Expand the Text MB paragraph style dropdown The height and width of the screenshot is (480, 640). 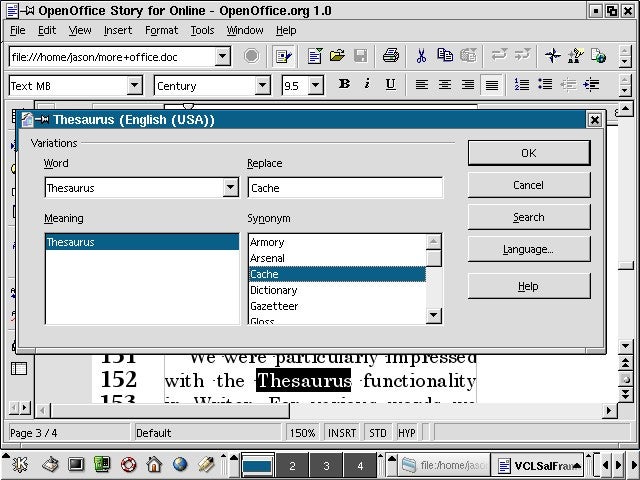coord(134,85)
